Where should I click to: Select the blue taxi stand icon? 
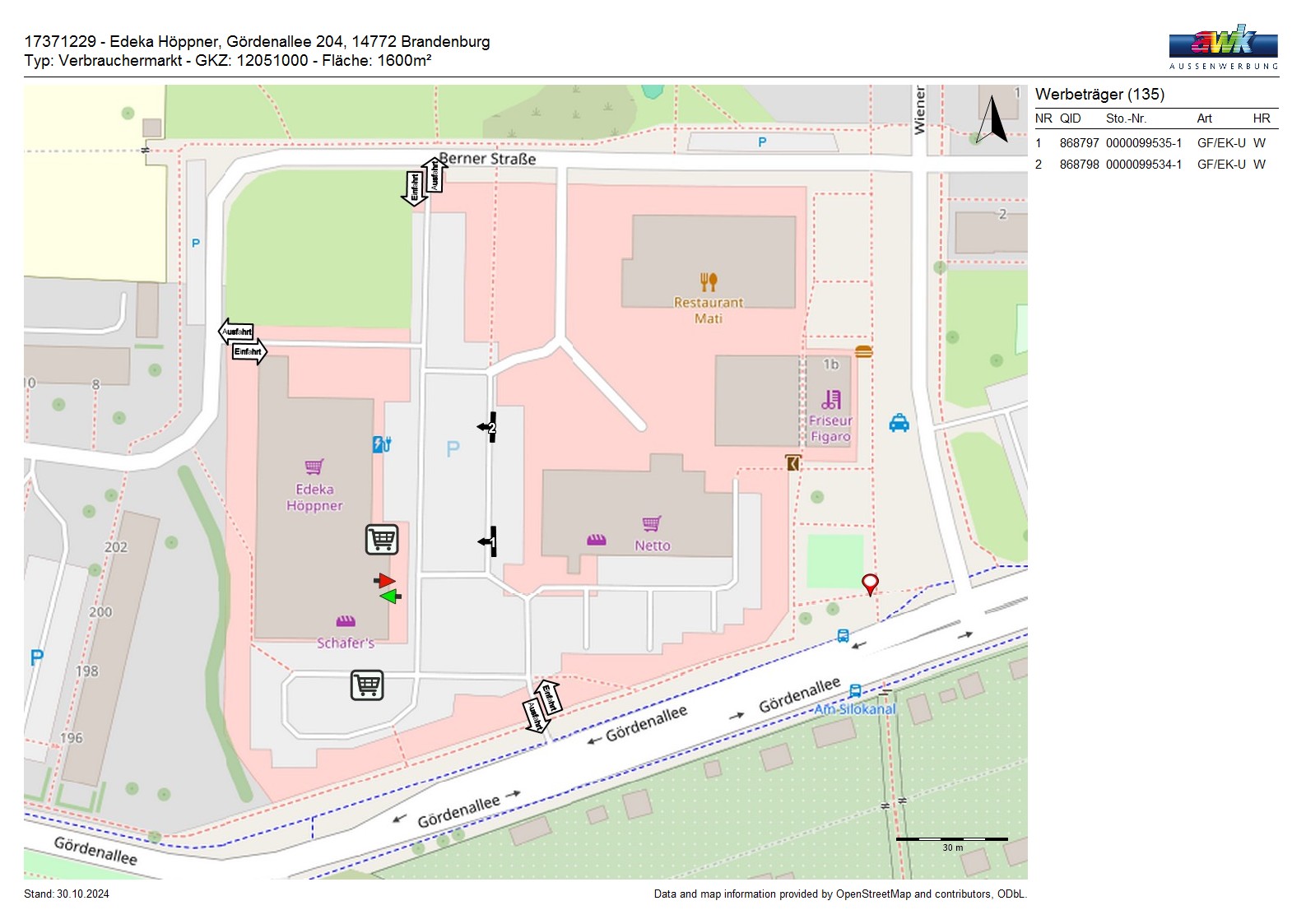pyautogui.click(x=899, y=423)
